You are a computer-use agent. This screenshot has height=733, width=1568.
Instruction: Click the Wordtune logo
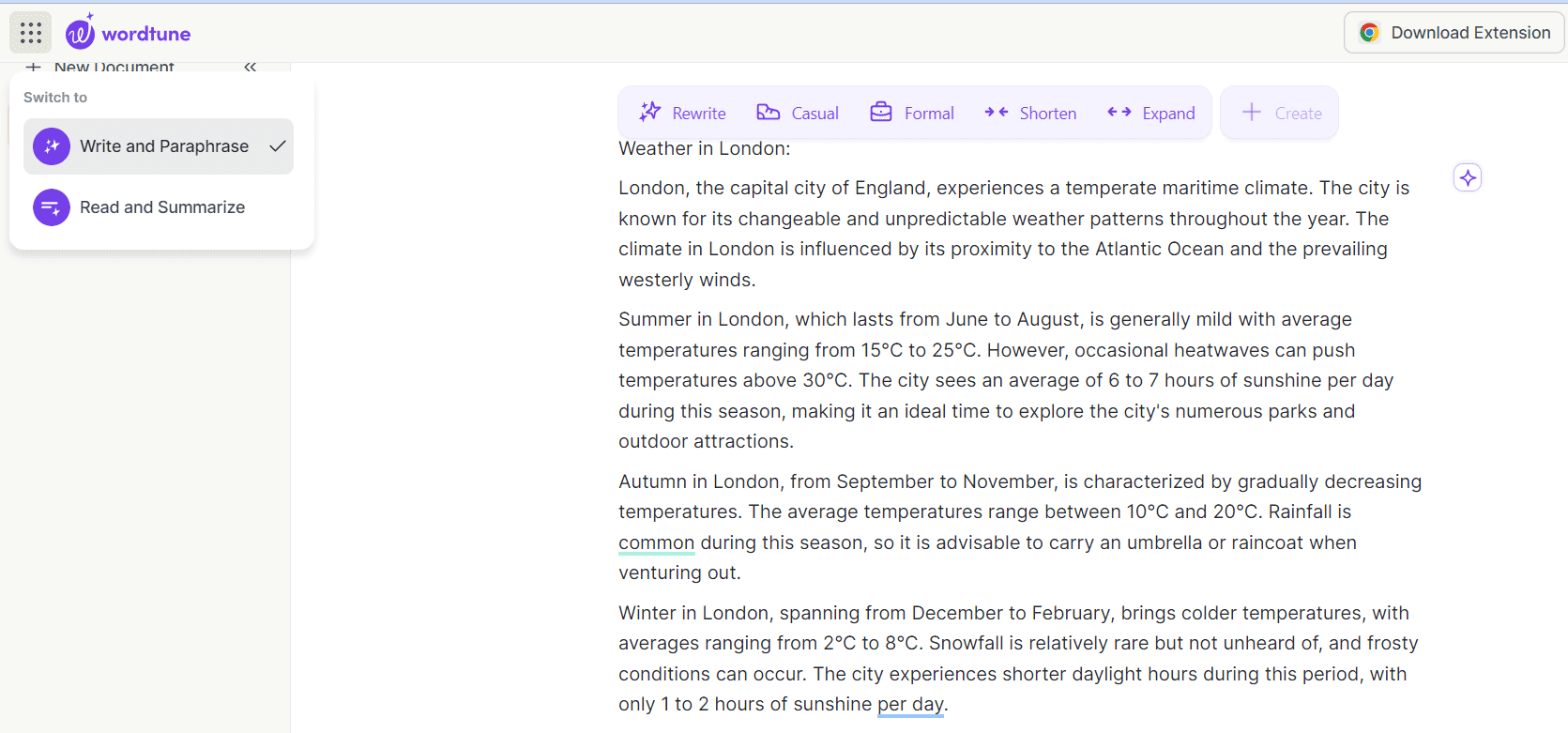[128, 31]
